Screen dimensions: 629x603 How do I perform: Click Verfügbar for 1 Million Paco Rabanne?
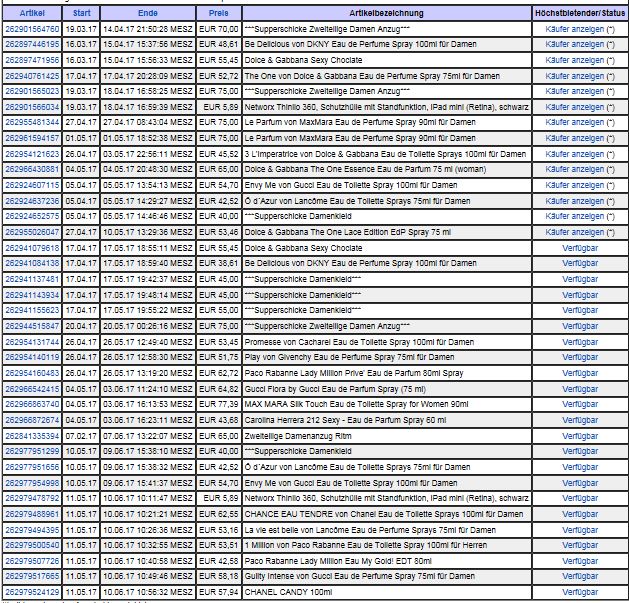point(580,545)
